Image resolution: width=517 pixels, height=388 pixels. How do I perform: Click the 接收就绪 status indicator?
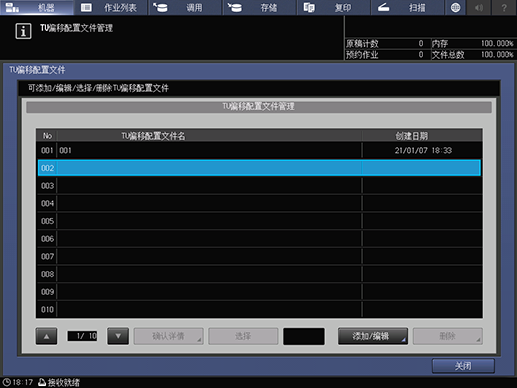[x=59, y=382]
